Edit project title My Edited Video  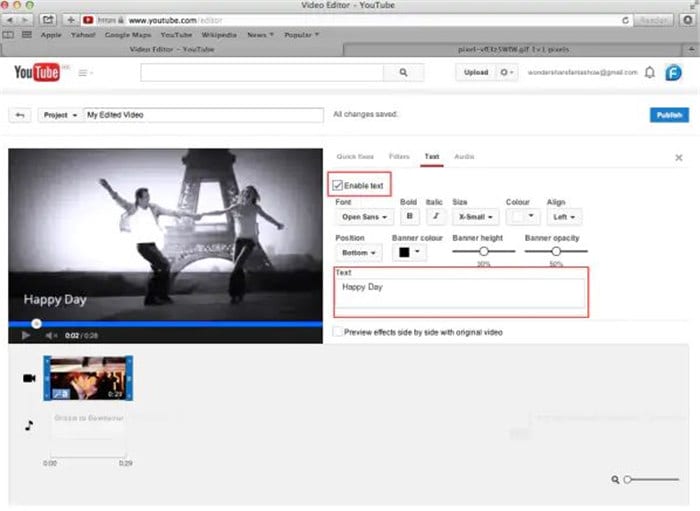204,115
